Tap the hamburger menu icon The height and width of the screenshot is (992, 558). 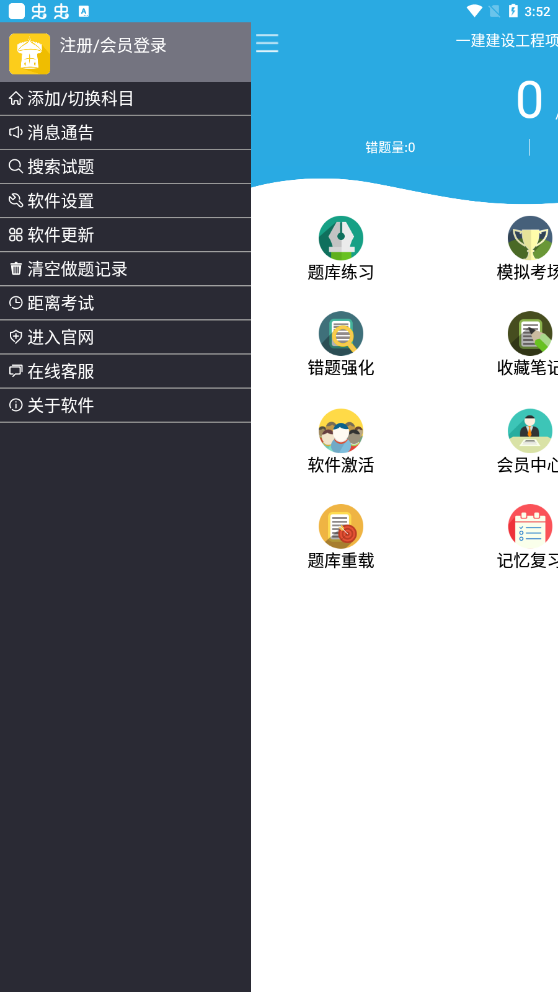pyautogui.click(x=267, y=43)
